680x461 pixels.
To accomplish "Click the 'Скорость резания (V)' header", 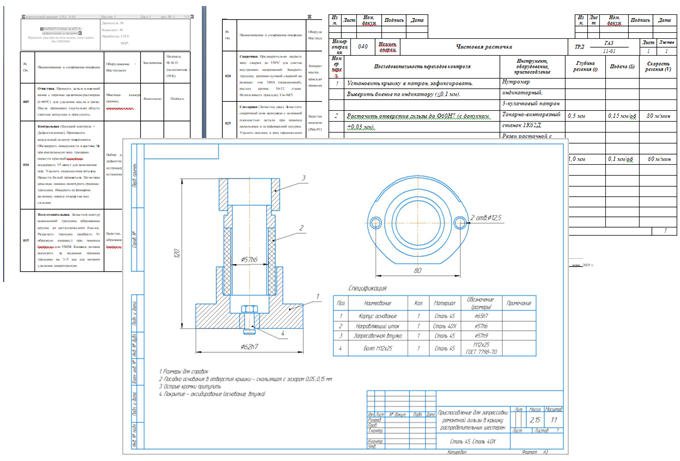I will click(x=658, y=66).
